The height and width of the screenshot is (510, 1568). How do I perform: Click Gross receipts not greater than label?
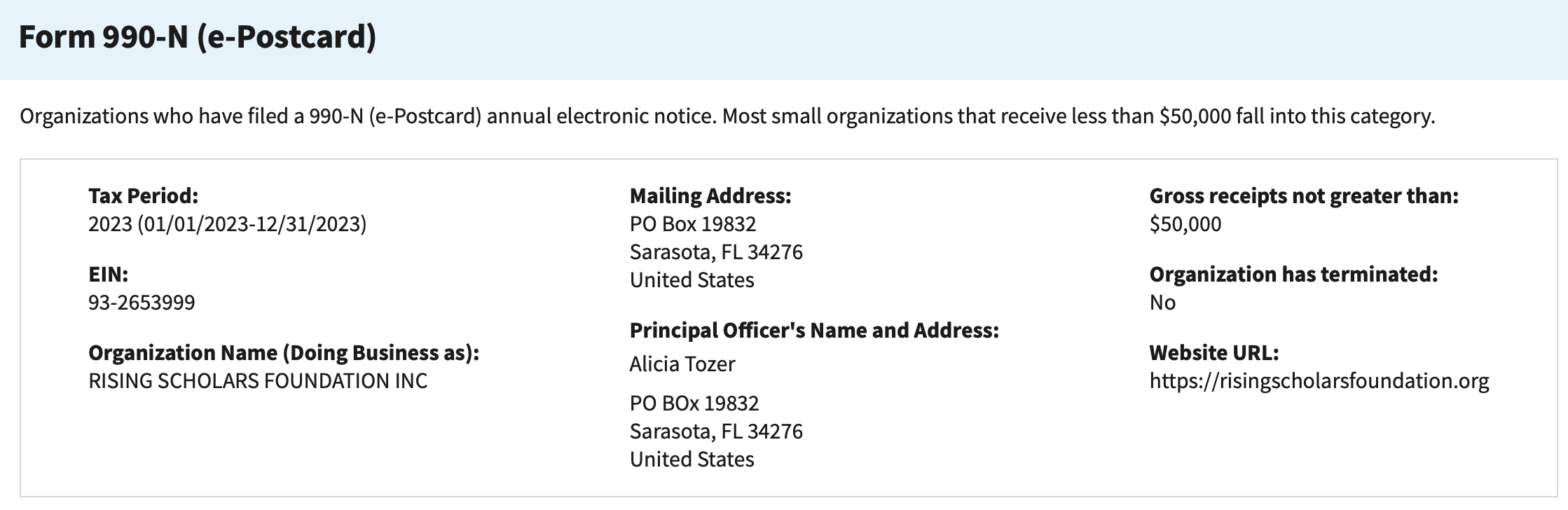pyautogui.click(x=1304, y=196)
